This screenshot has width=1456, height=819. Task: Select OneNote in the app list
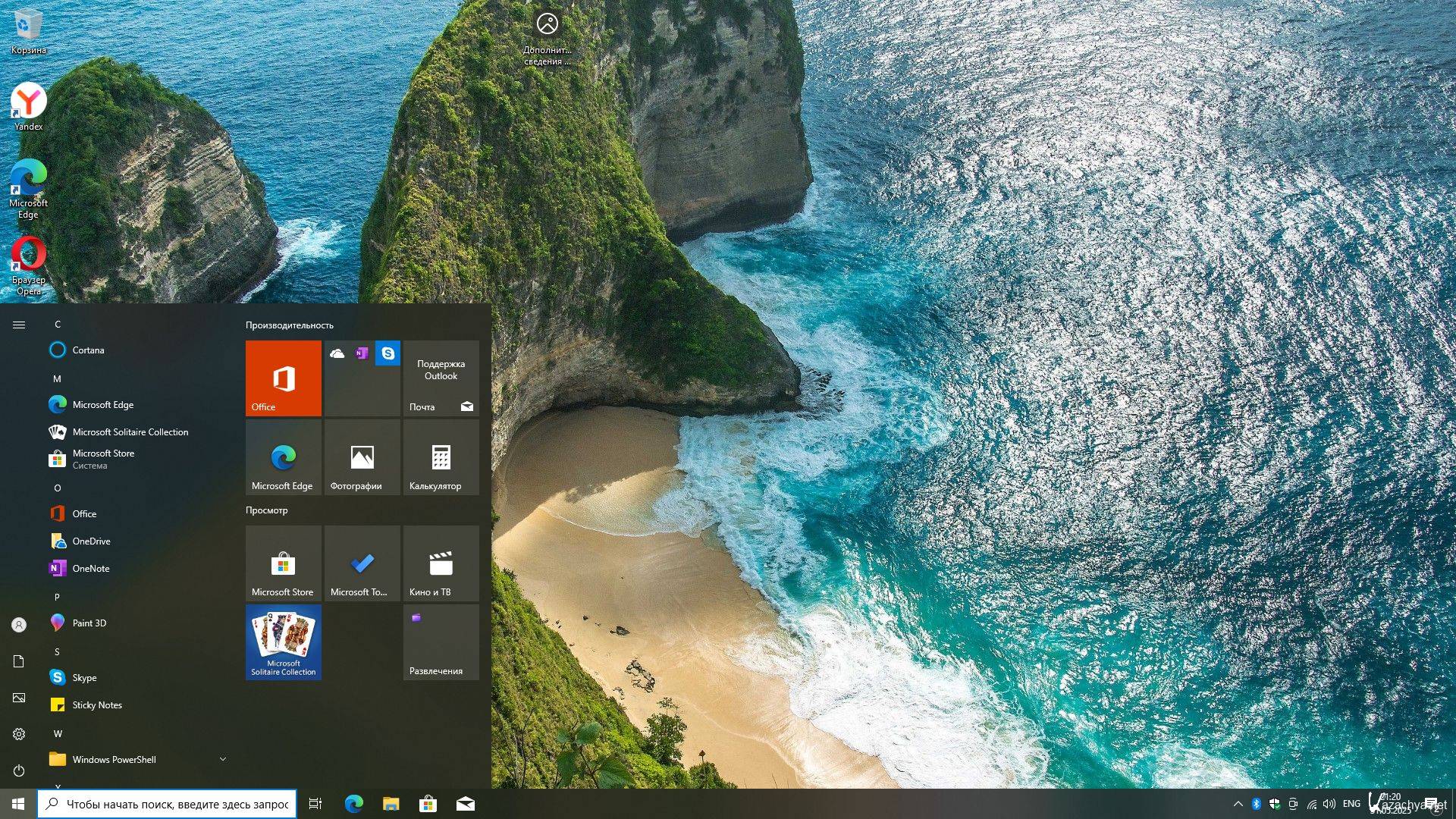tap(90, 568)
